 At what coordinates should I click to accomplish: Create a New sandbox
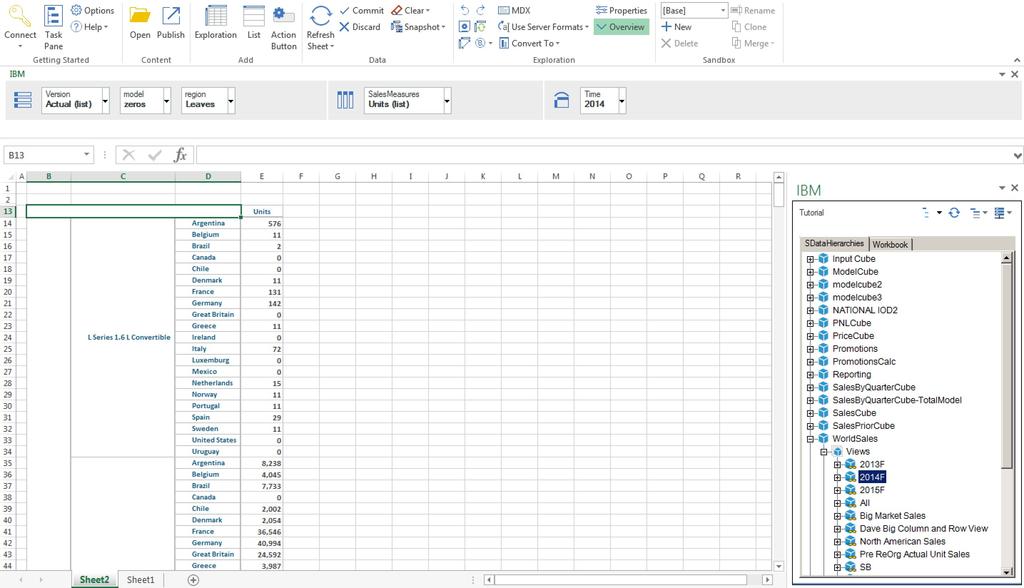(x=676, y=27)
